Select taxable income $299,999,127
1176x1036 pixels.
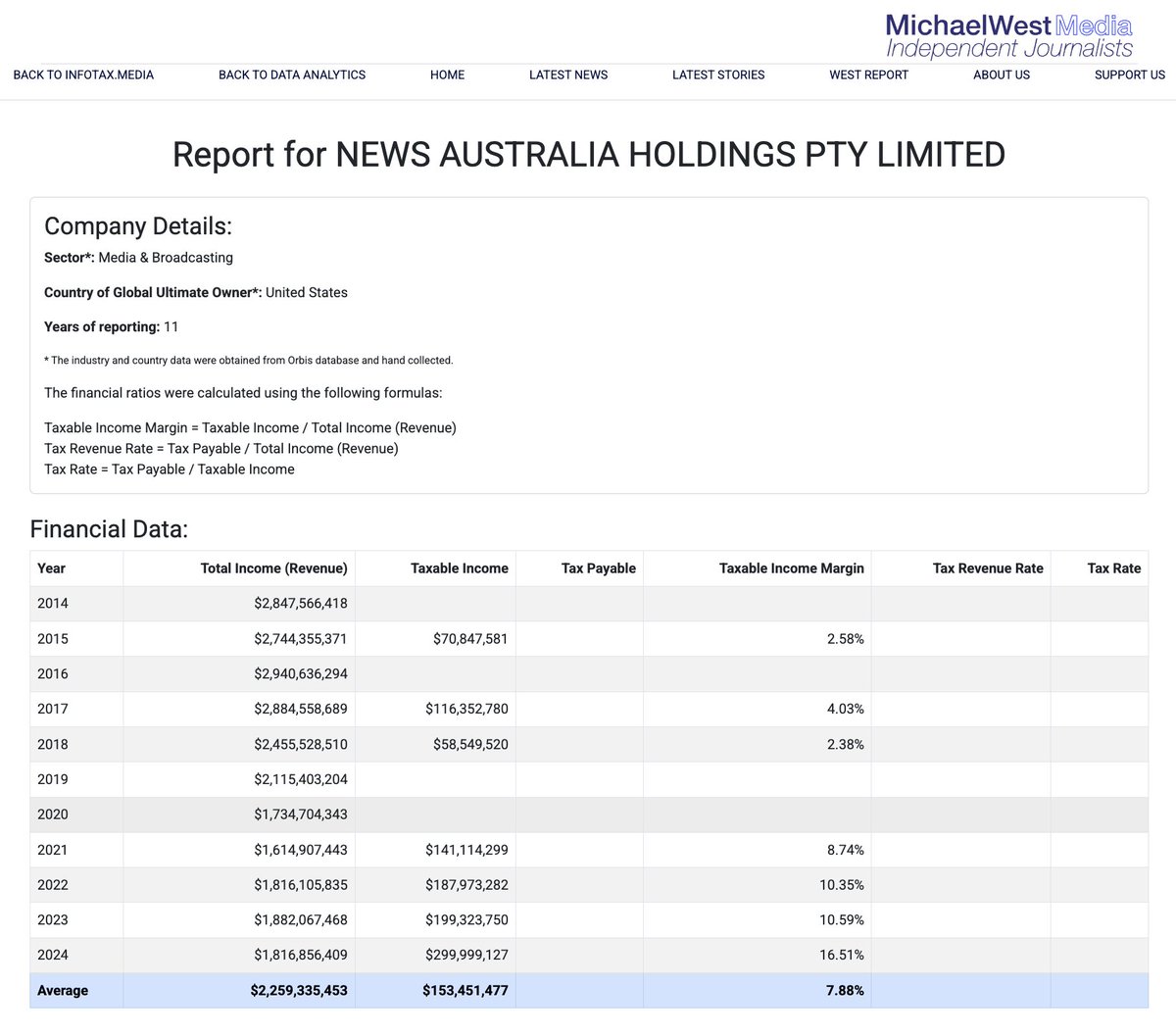click(435, 956)
